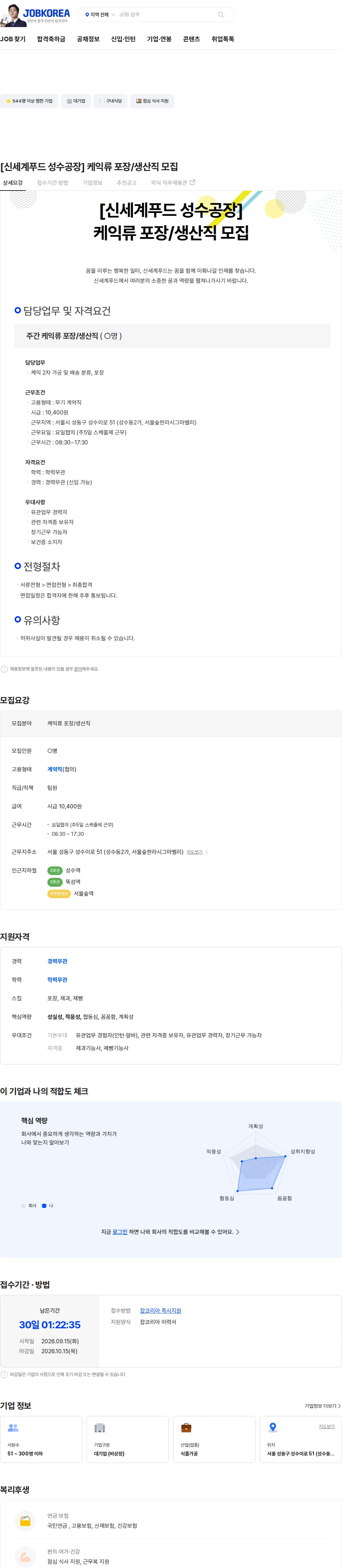Click the chevron after the login prompt

[237, 1232]
